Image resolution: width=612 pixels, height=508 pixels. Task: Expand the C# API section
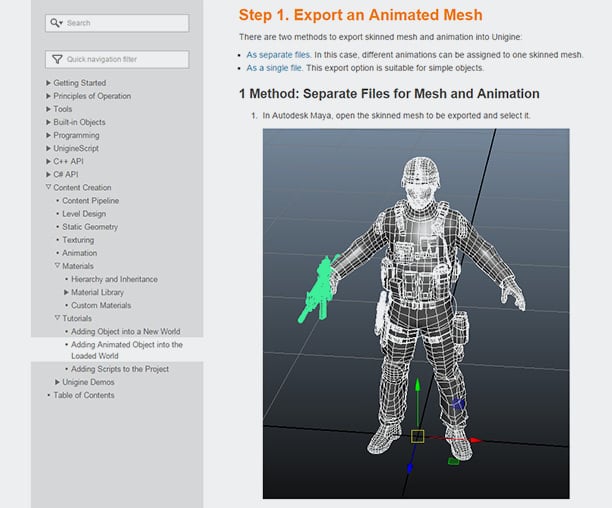click(48, 174)
